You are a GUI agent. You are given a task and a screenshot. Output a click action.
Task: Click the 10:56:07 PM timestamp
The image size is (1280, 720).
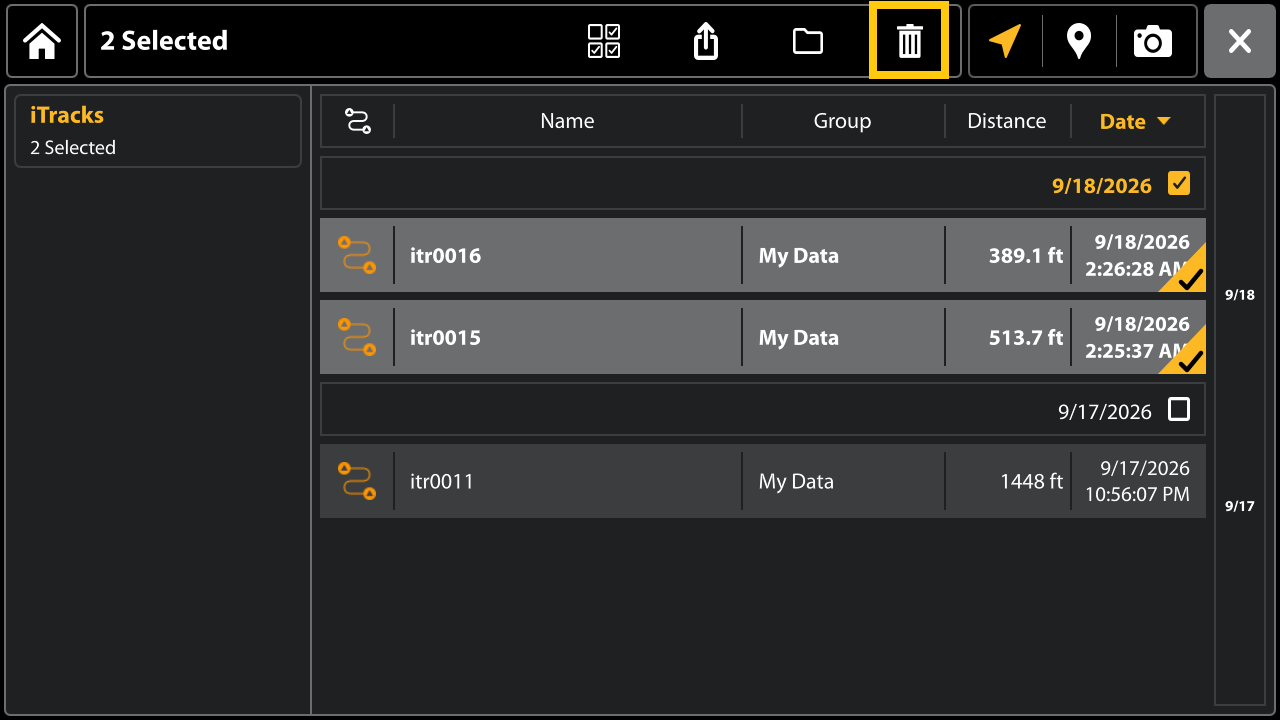(x=1137, y=494)
